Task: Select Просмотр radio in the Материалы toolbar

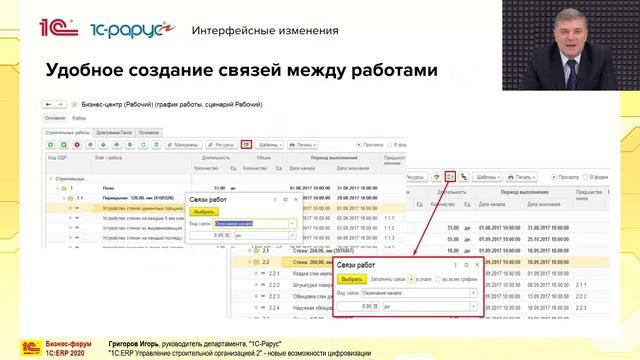Action: 359,145
